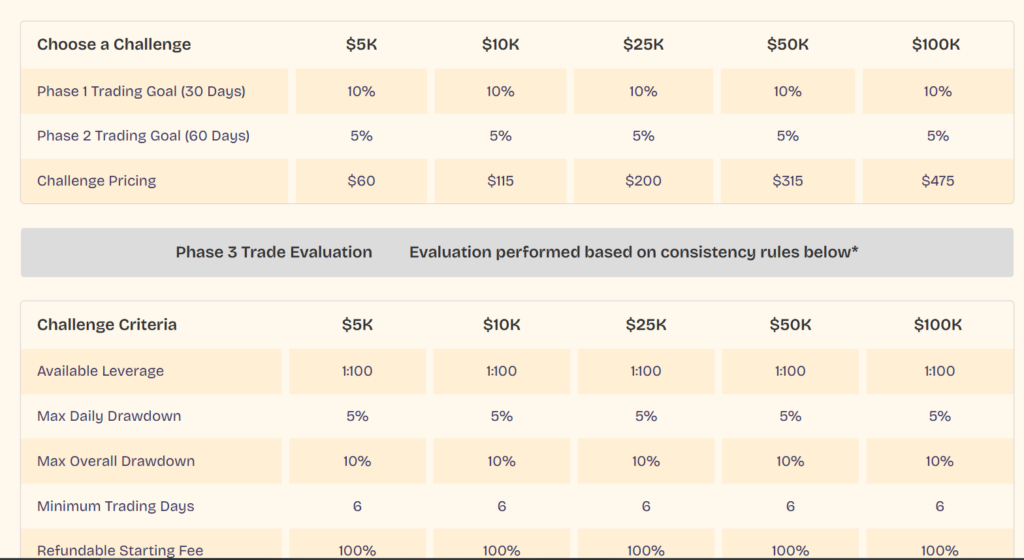Click $25K header in Challenge Criteria table
Screen dimensions: 1024x560
[645, 324]
